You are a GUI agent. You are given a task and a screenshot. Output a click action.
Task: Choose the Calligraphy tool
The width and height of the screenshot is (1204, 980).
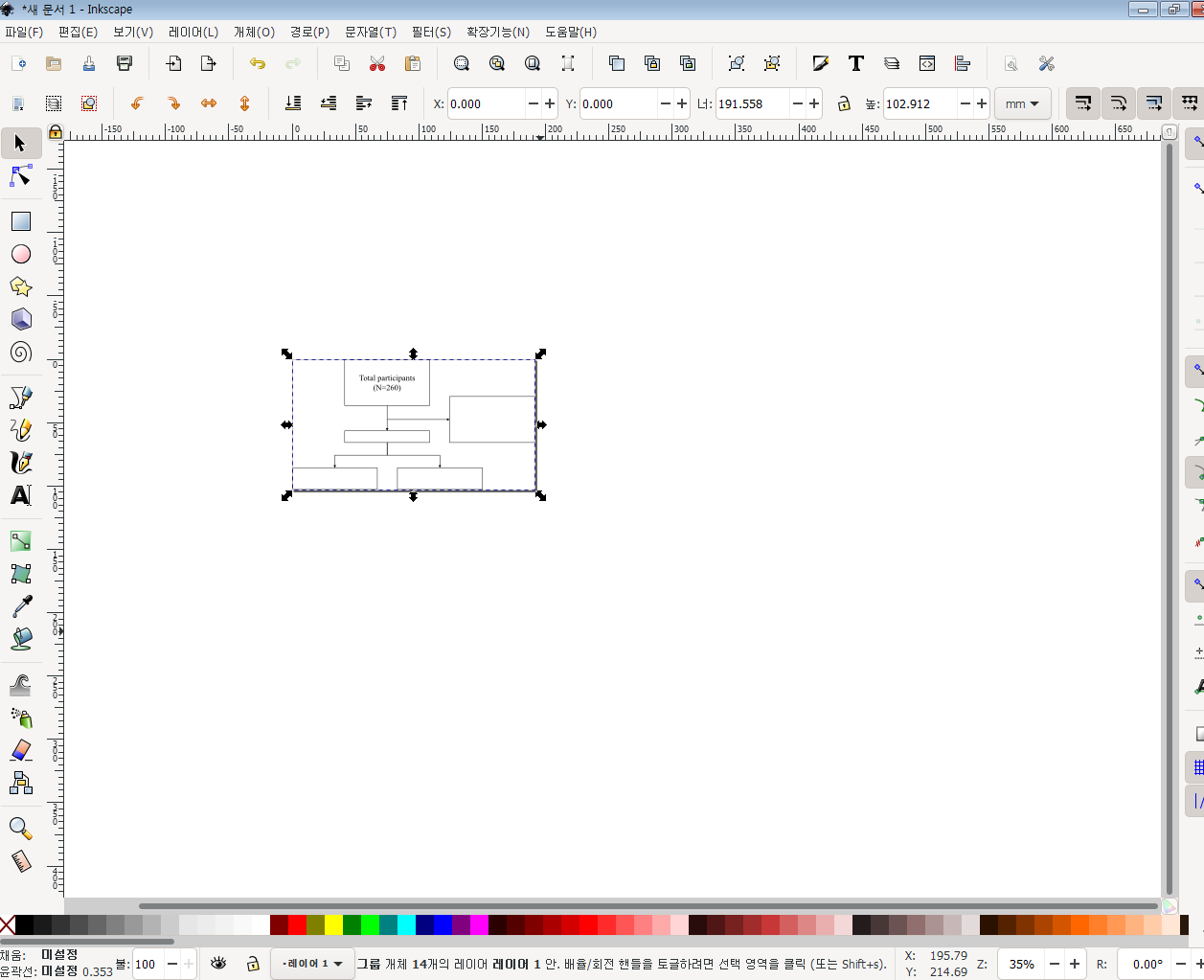(20, 463)
